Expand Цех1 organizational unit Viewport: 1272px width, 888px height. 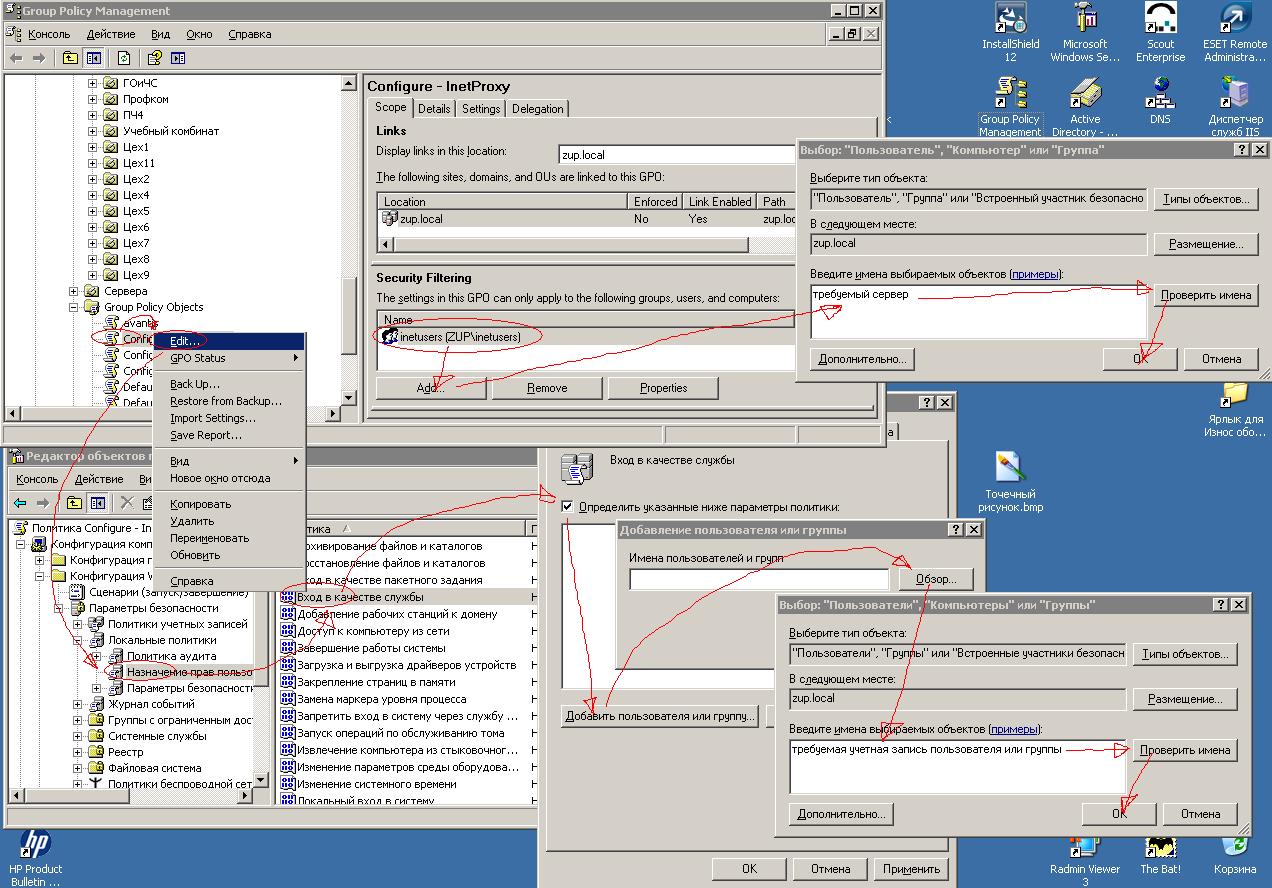tap(92, 147)
